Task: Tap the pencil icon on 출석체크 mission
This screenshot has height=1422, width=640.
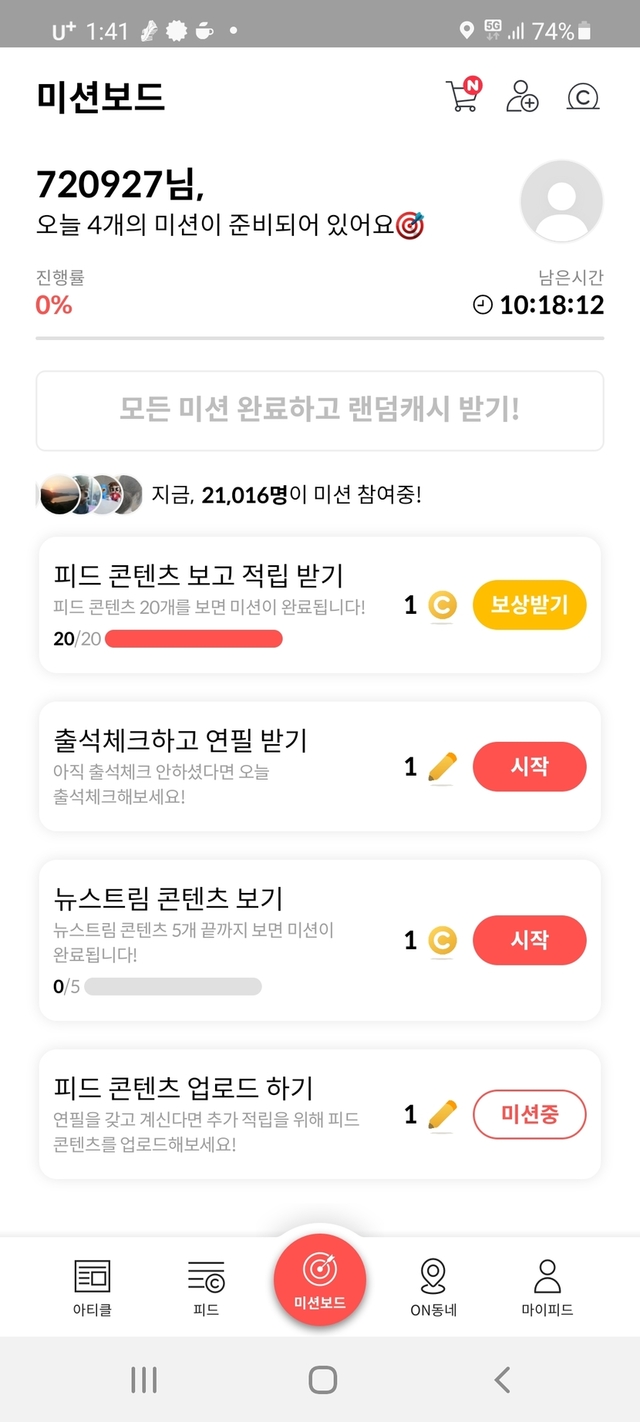Action: click(442, 767)
